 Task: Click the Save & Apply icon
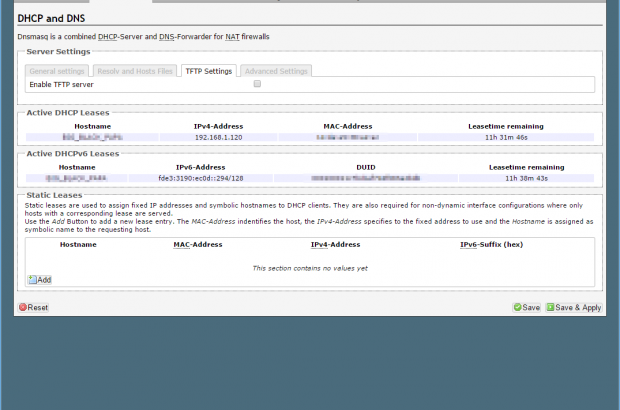click(551, 308)
